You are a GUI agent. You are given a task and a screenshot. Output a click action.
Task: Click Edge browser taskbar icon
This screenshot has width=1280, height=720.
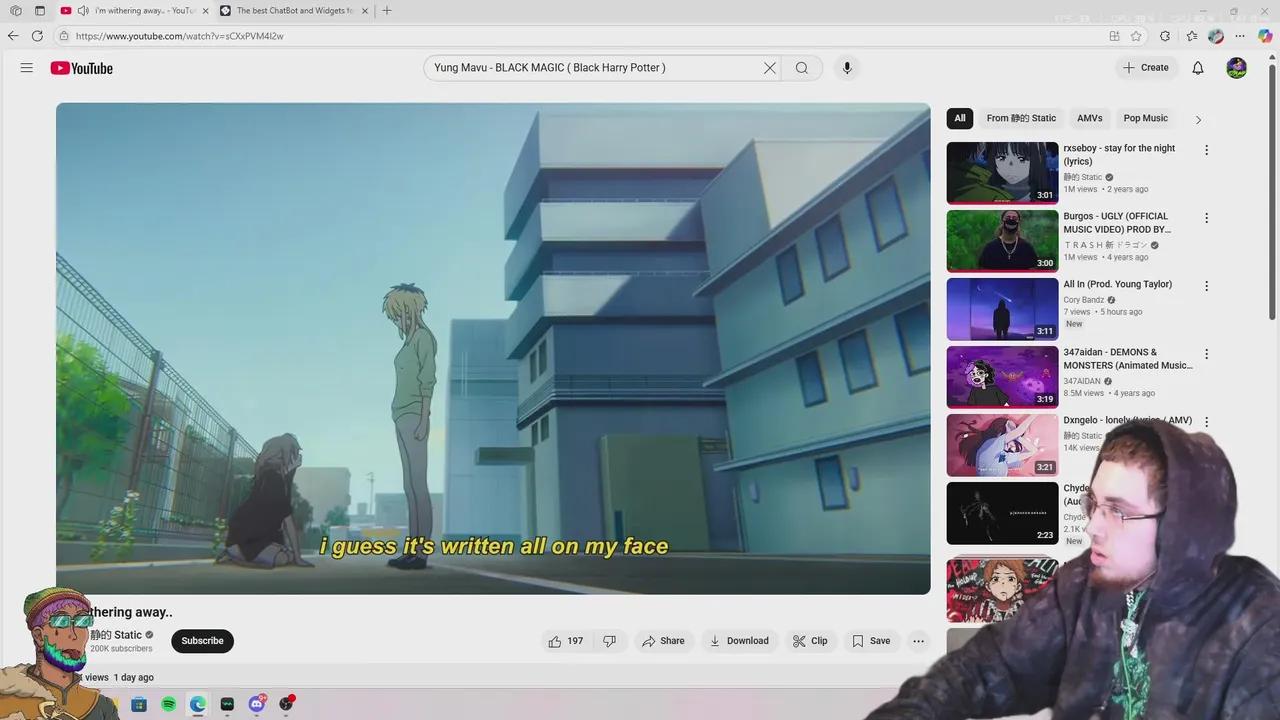click(x=198, y=704)
